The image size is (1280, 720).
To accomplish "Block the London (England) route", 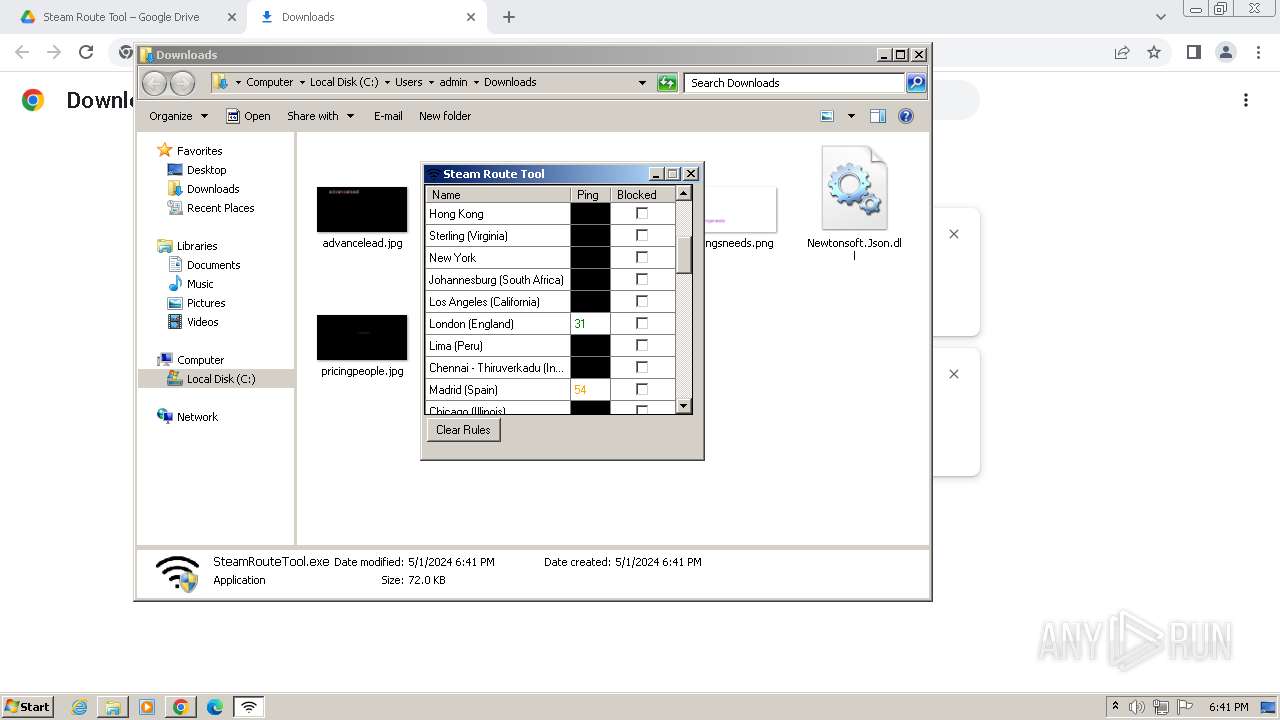I will tap(642, 323).
